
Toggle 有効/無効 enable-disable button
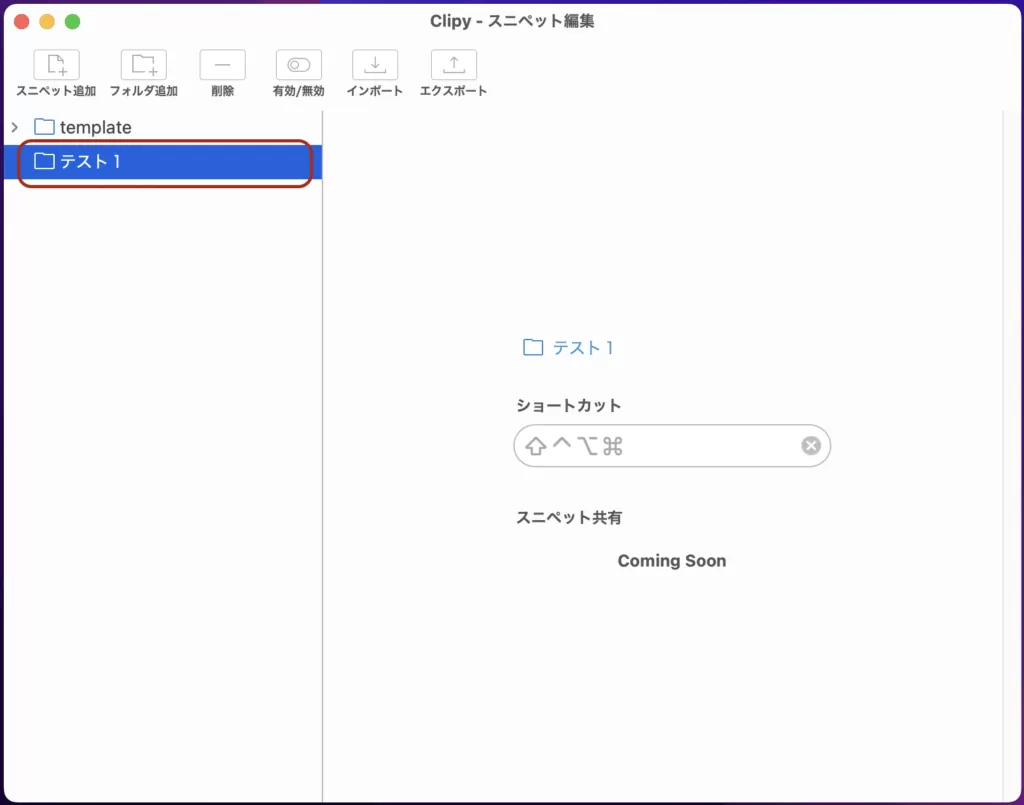pos(298,65)
